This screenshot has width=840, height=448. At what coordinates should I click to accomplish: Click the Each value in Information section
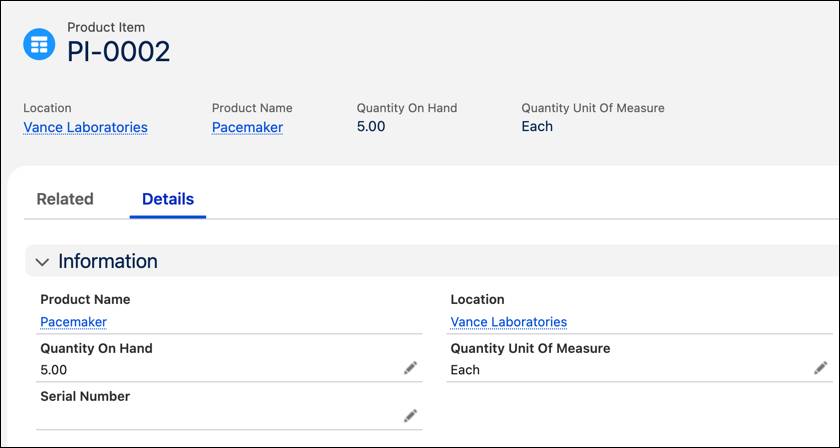click(465, 370)
